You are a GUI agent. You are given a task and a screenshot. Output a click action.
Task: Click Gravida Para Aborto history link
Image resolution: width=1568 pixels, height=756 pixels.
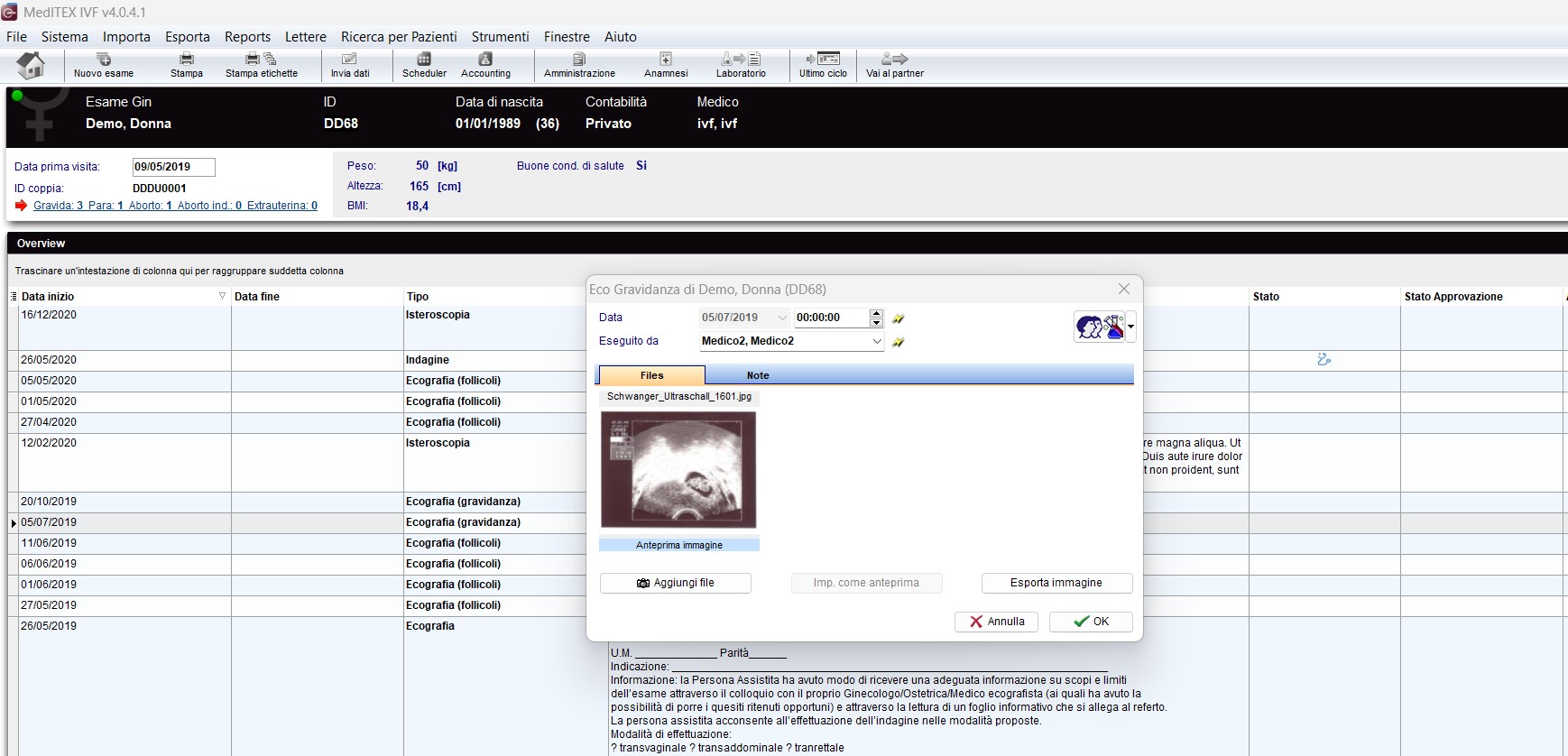click(x=175, y=206)
